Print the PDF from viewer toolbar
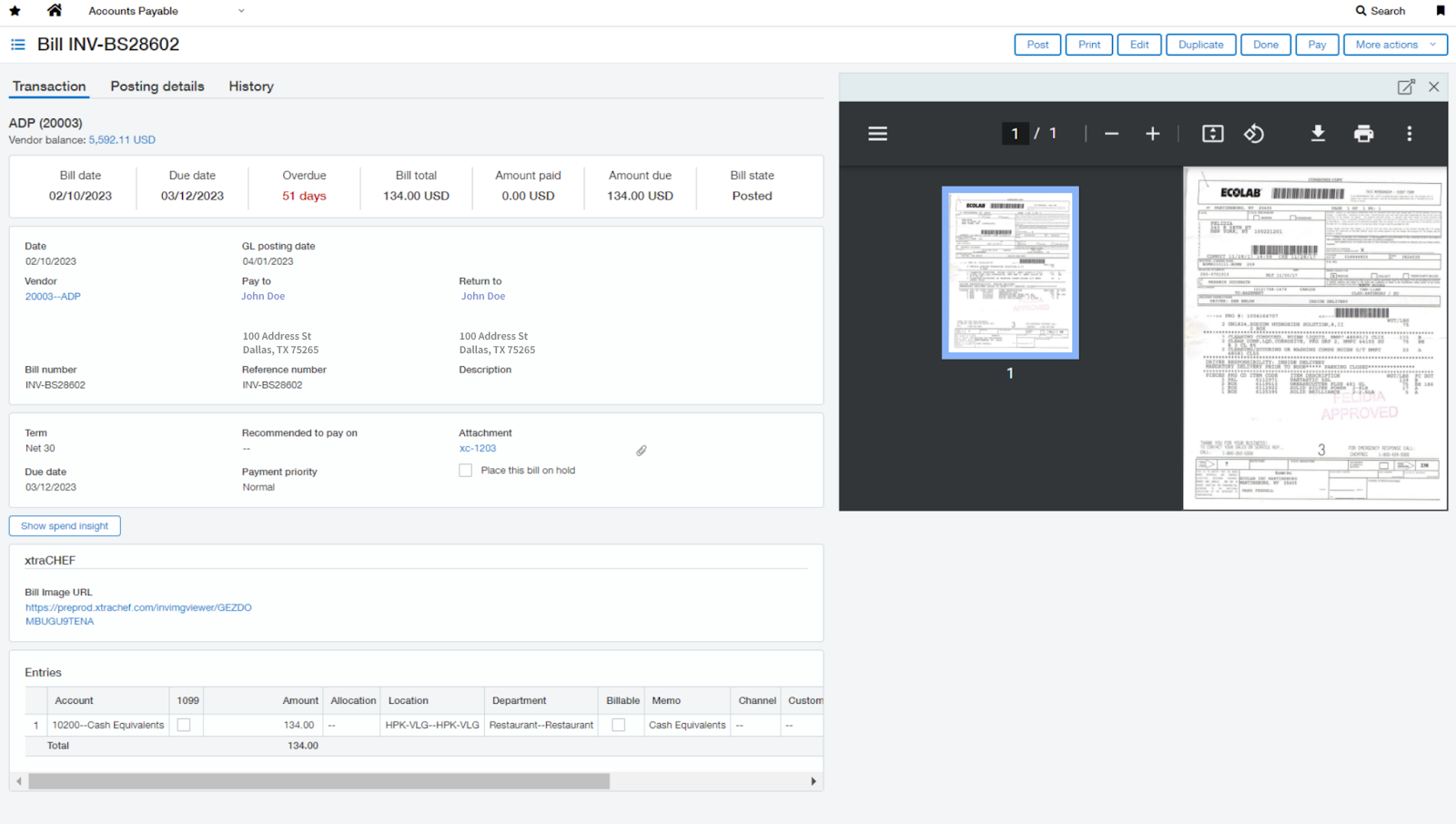Image resolution: width=1456 pixels, height=824 pixels. 1363,134
